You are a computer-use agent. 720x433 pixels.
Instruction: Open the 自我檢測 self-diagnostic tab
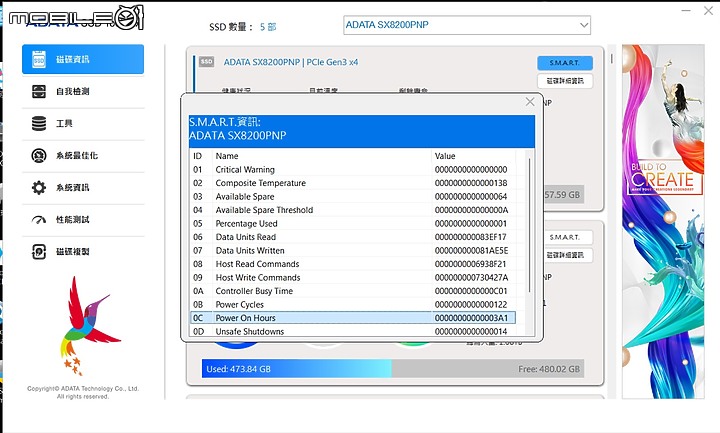pyautogui.click(x=83, y=91)
